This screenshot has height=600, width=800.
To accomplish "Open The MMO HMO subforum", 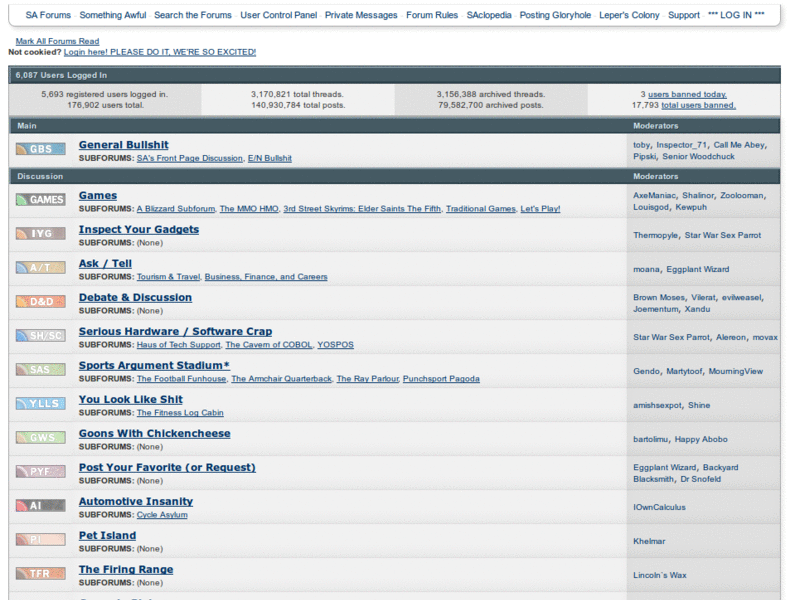I will point(249,209).
